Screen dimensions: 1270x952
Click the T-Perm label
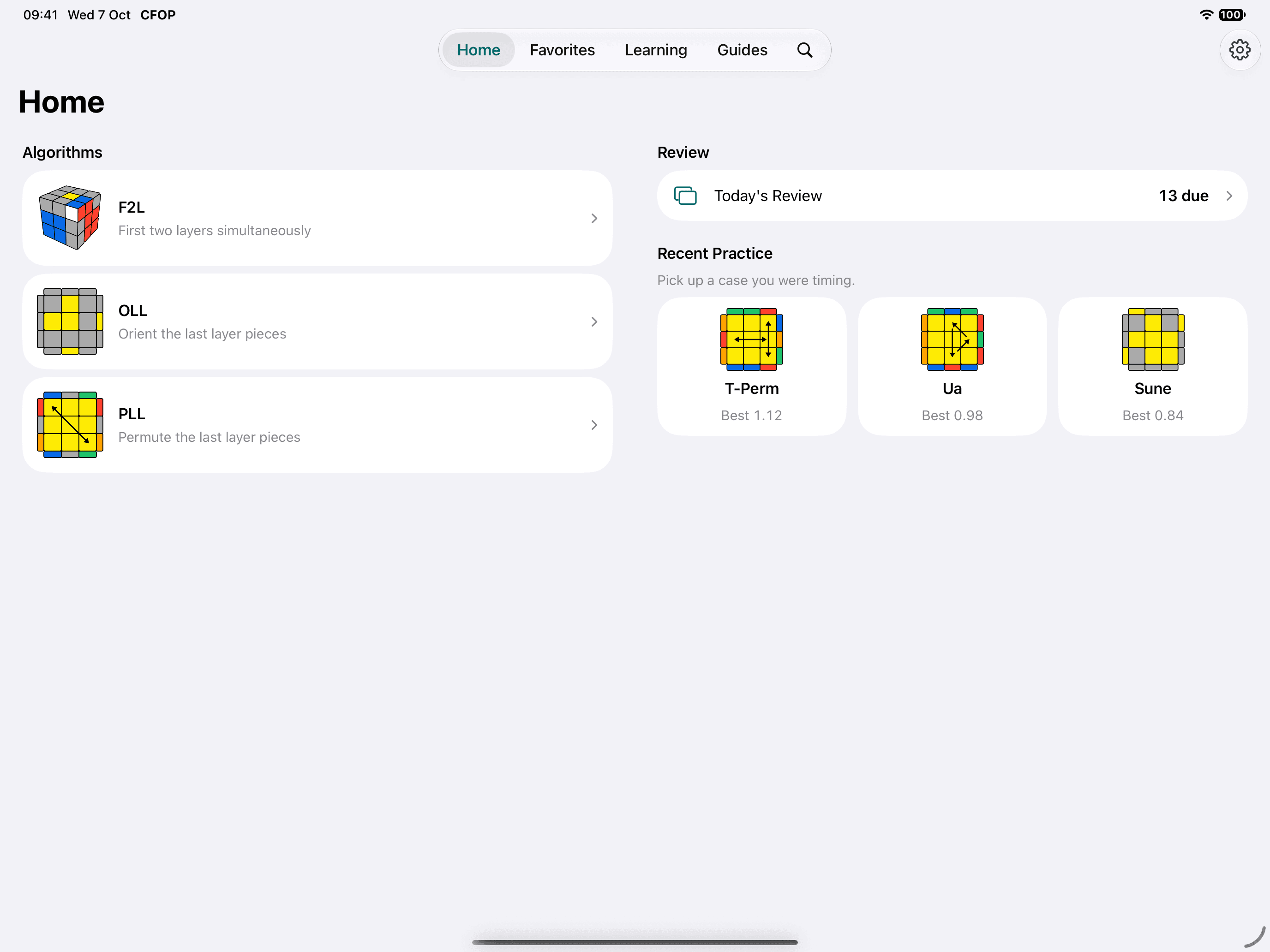(x=752, y=388)
